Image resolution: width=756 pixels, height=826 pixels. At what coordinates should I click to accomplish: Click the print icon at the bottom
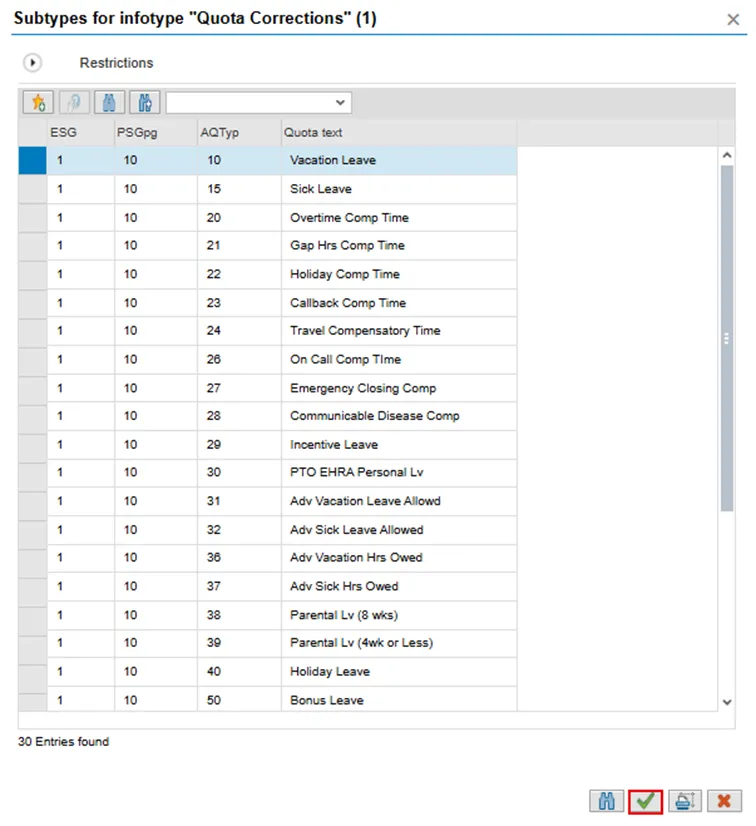[x=684, y=800]
